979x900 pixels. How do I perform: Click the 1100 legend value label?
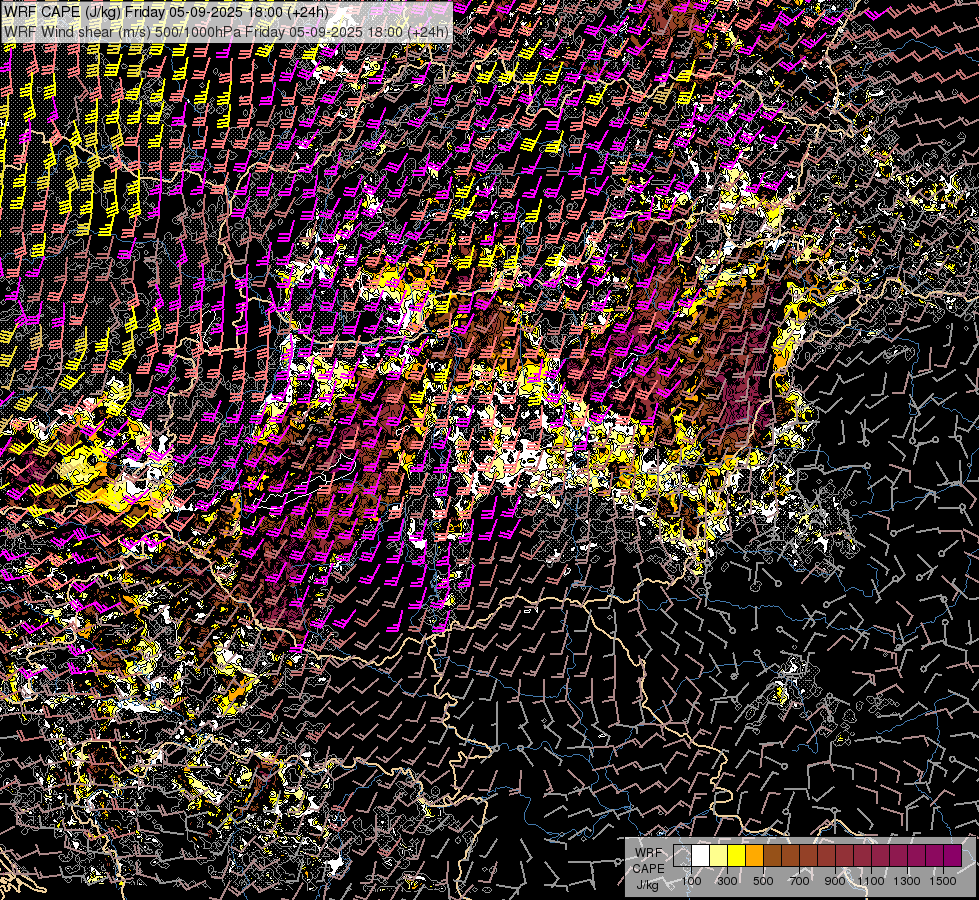[x=870, y=881]
